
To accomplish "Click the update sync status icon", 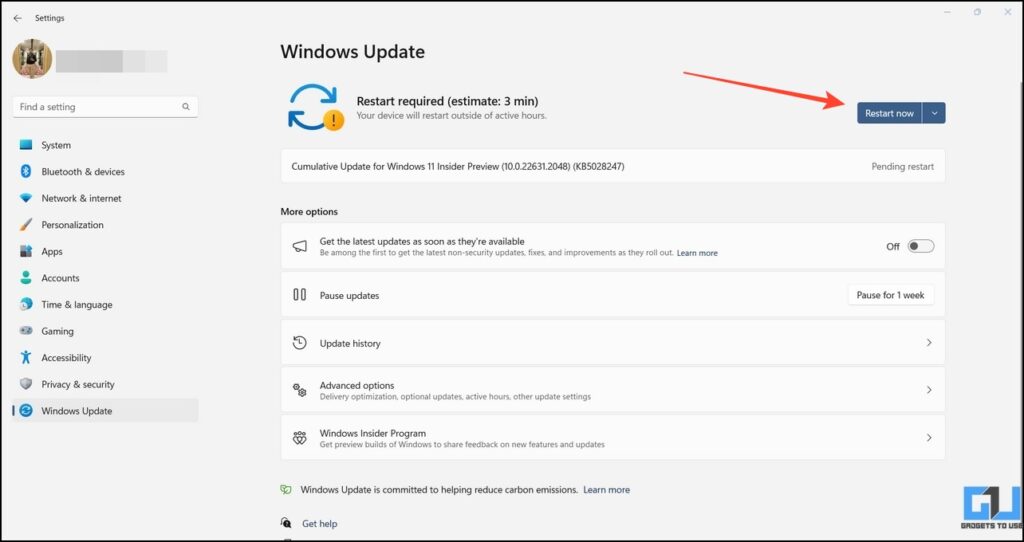I will [x=315, y=107].
